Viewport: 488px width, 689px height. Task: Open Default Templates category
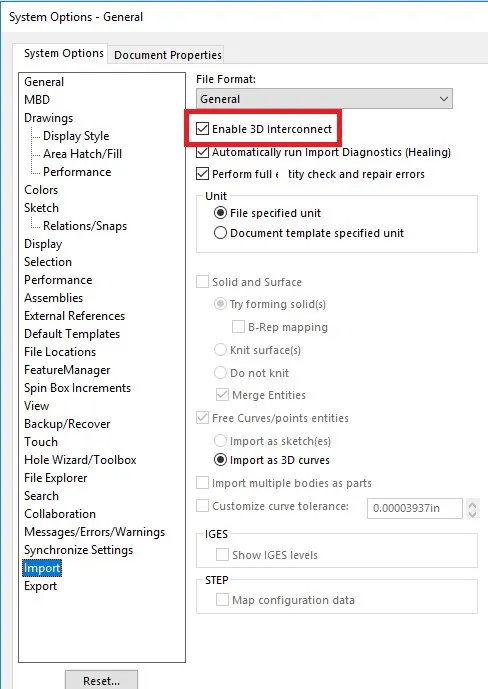point(72,334)
